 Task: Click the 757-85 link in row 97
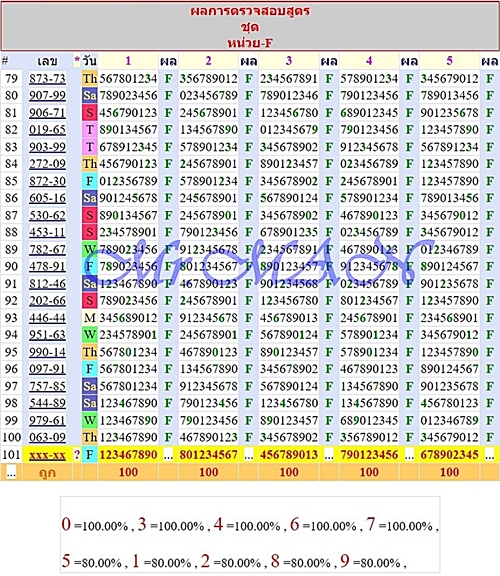coord(47,386)
